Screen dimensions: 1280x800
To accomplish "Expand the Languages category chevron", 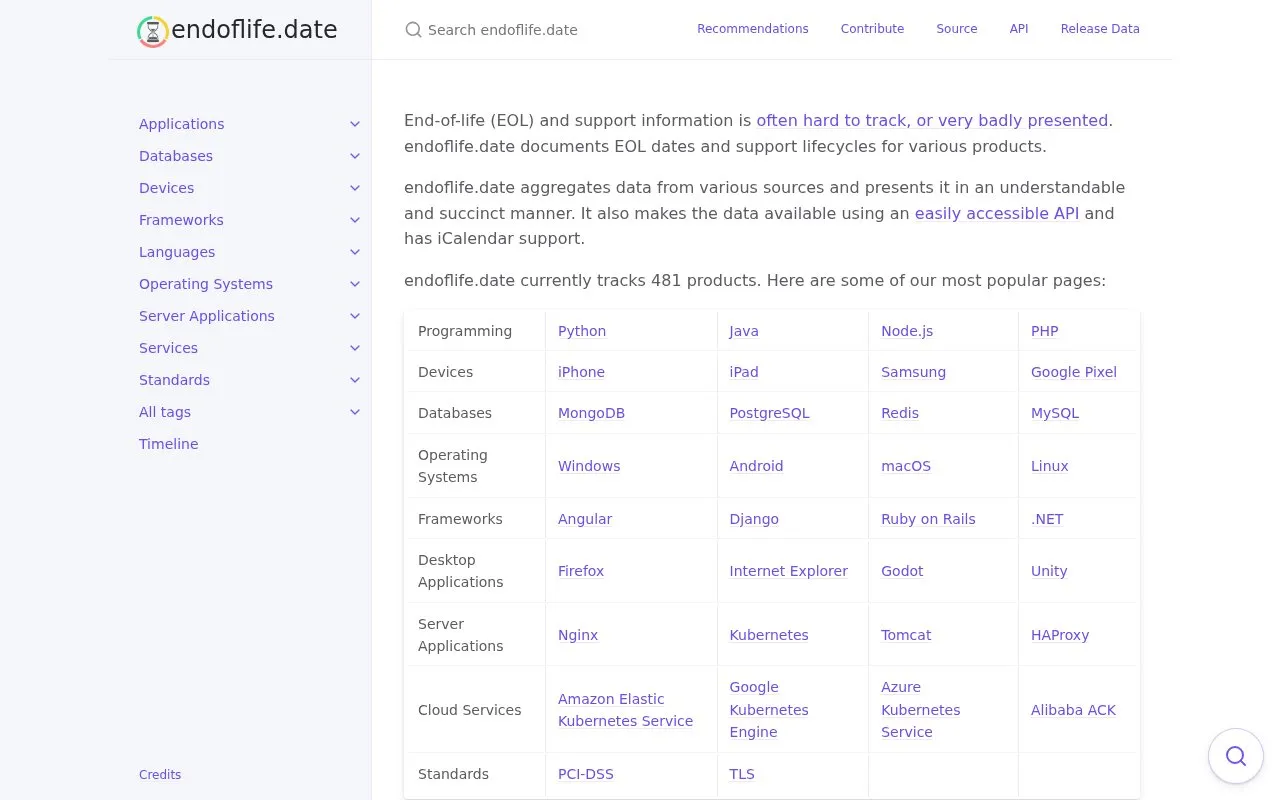I will (355, 252).
